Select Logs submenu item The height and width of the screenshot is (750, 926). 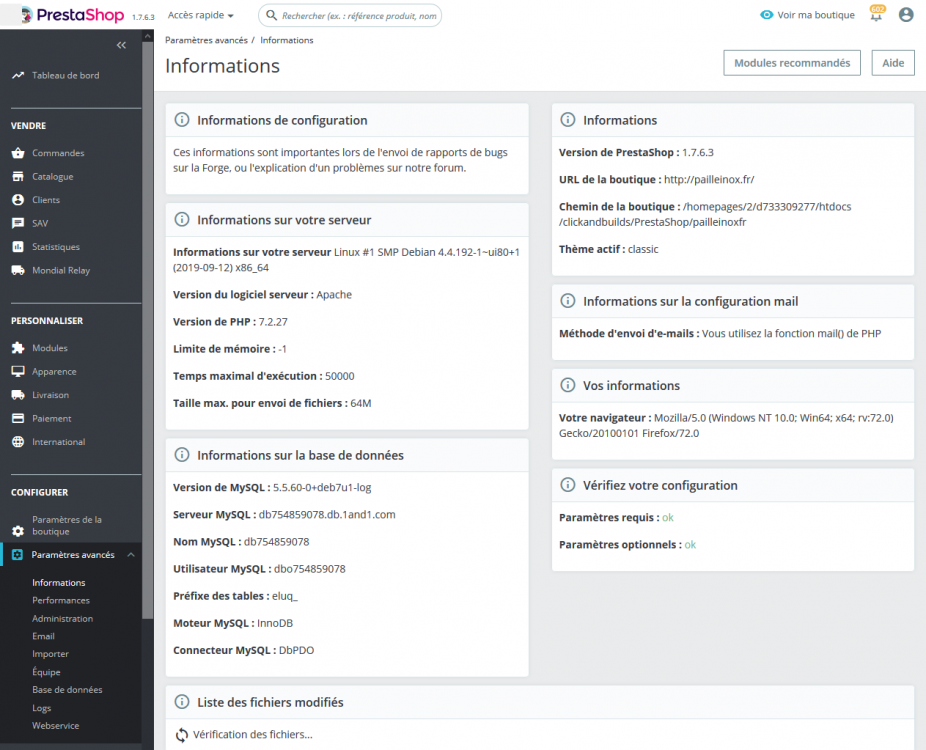coord(41,707)
